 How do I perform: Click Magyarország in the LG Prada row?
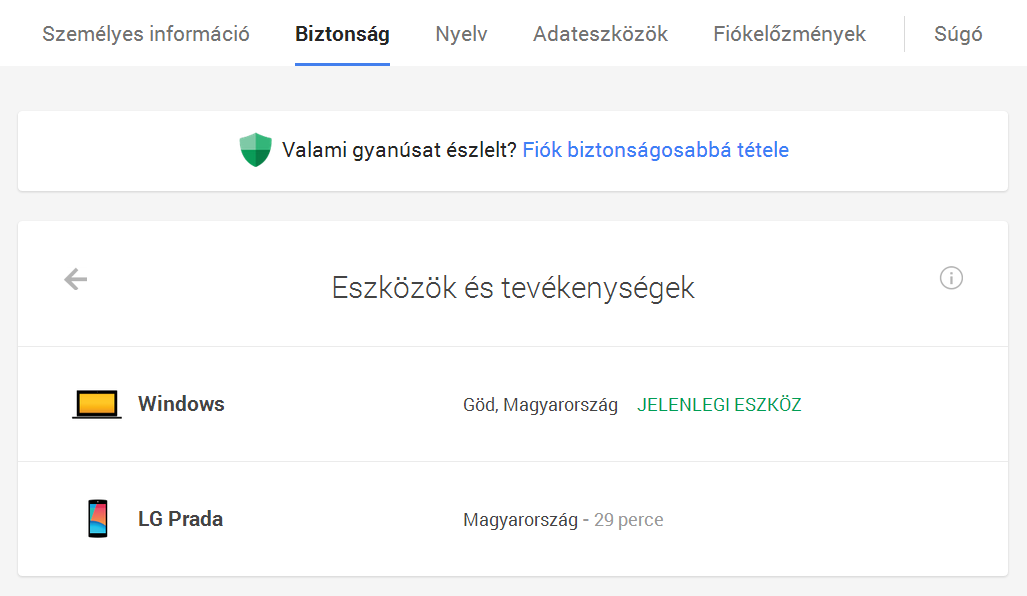[x=520, y=520]
